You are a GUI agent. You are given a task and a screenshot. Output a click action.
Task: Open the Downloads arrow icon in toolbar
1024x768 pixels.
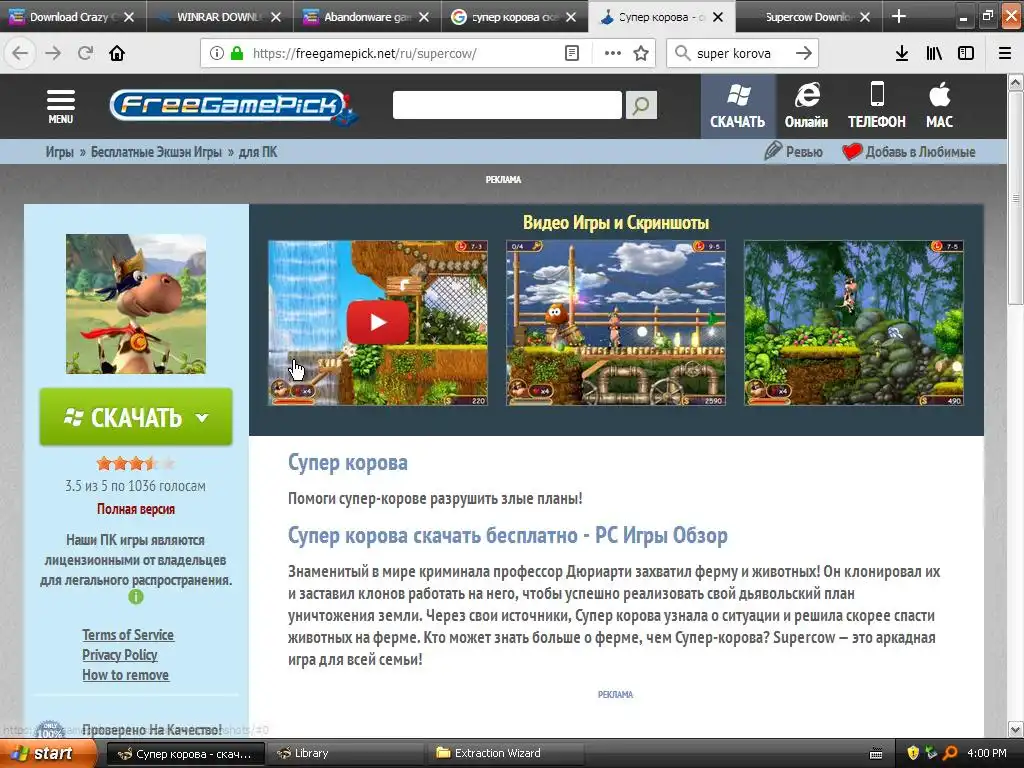pyautogui.click(x=902, y=53)
